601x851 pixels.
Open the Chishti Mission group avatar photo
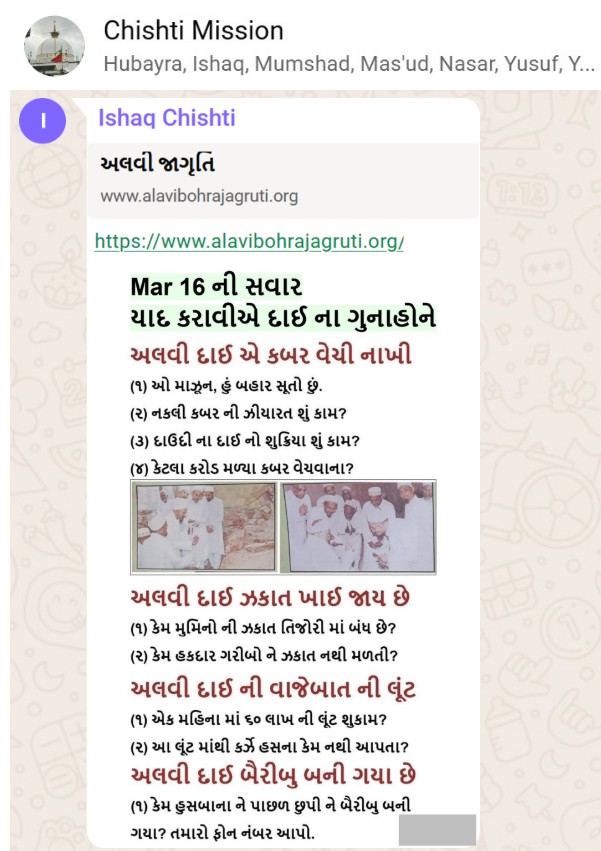coord(54,46)
